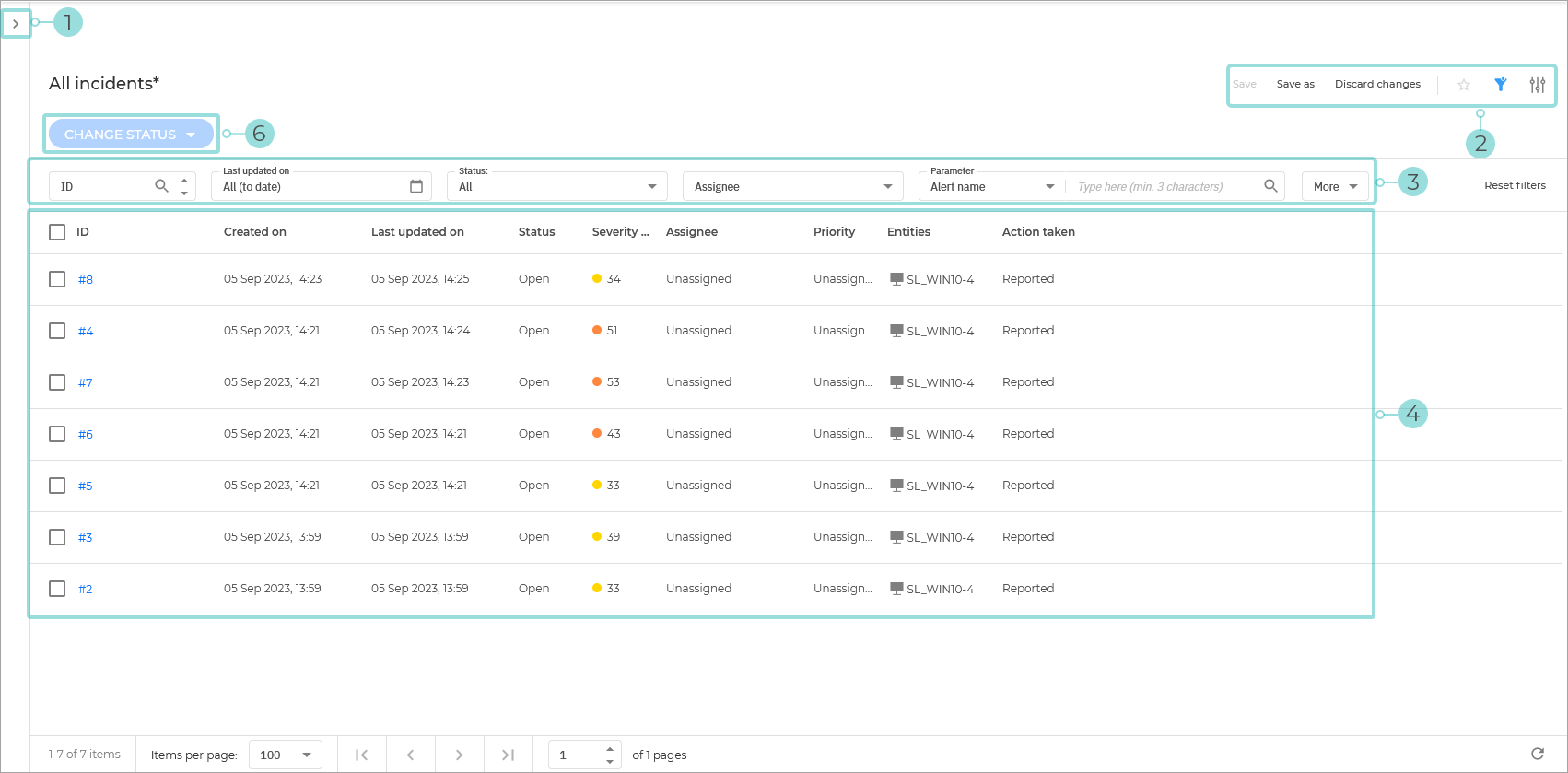This screenshot has width=1568, height=773.
Task: Open the Assignee filter dropdown
Action: coord(793,186)
